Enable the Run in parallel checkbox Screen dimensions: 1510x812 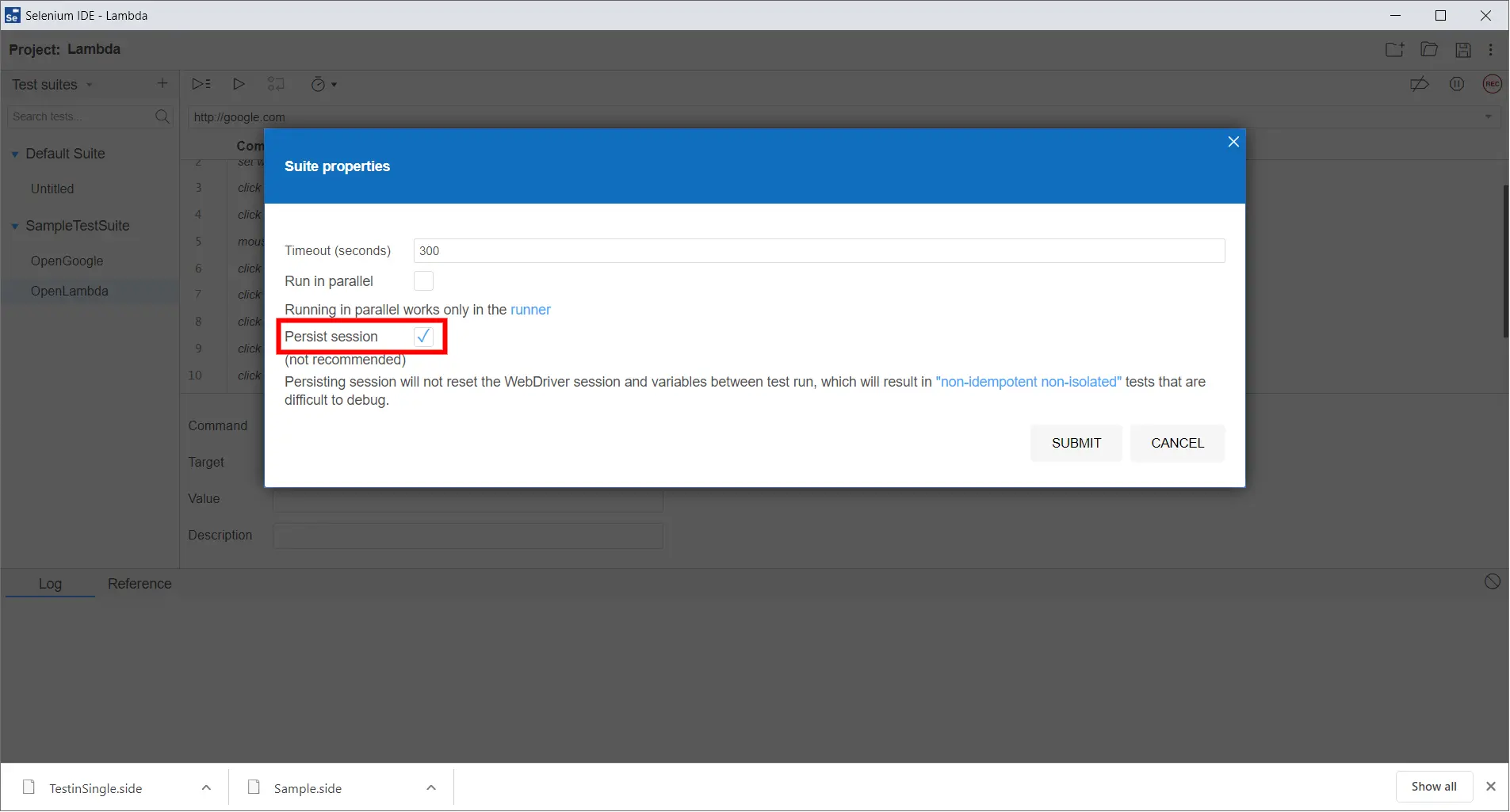[423, 281]
